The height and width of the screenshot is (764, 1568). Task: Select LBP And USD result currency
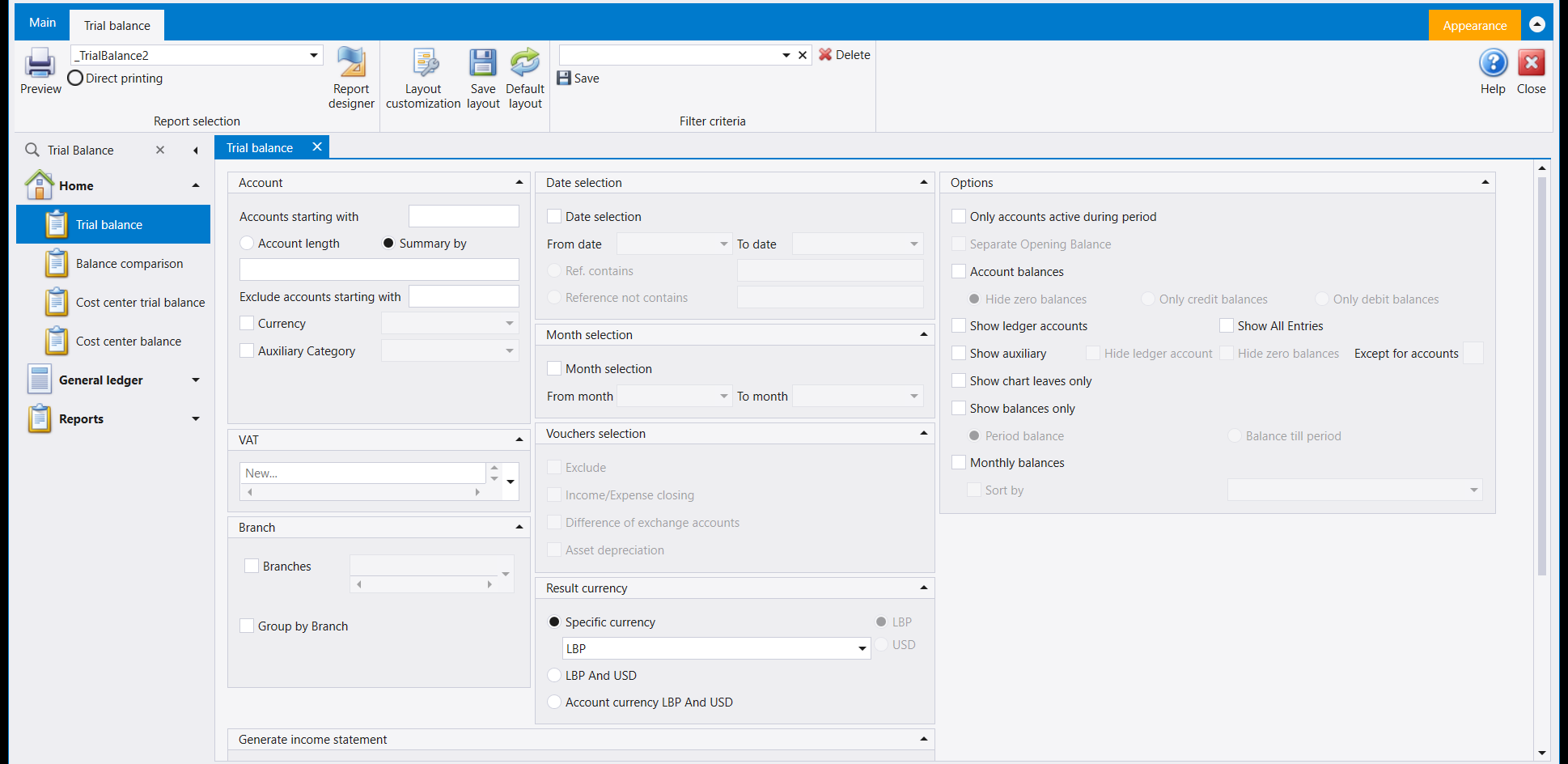pyautogui.click(x=554, y=675)
